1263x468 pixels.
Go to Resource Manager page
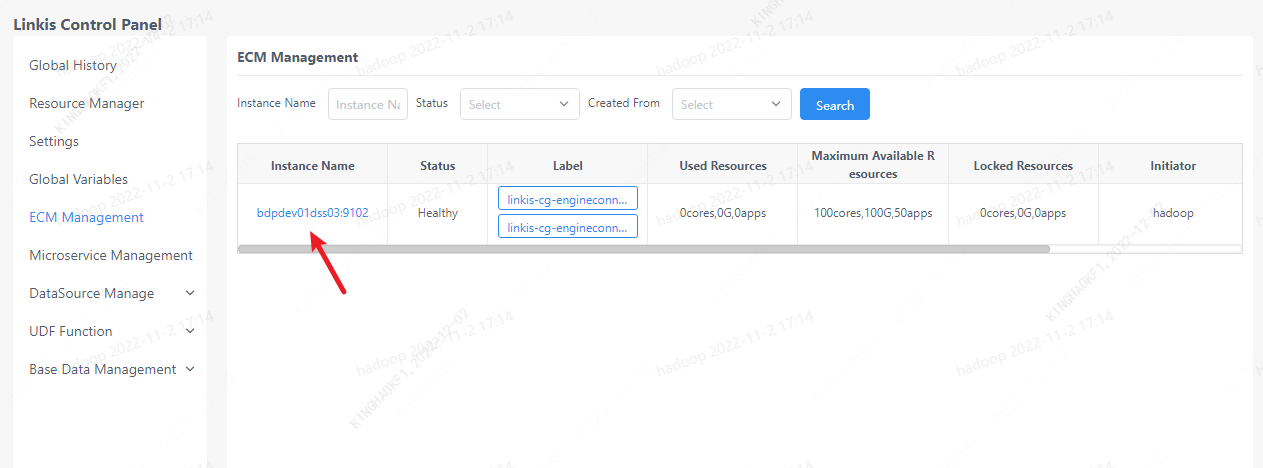87,104
